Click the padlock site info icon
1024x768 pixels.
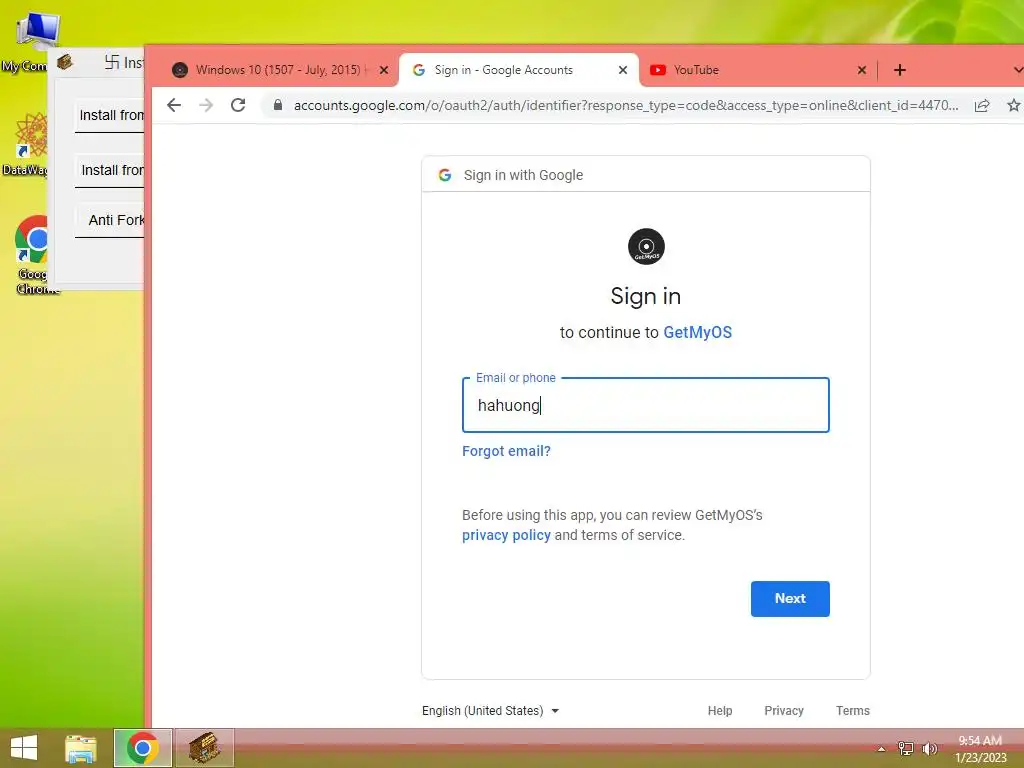[278, 105]
